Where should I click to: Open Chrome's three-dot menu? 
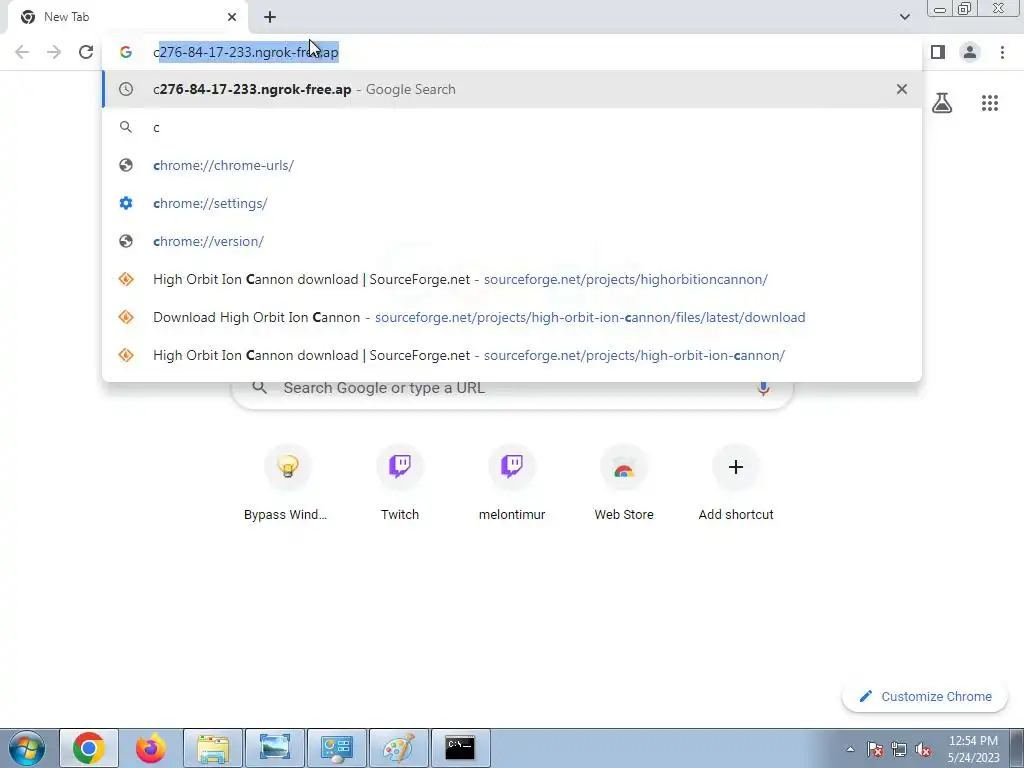coord(1002,52)
